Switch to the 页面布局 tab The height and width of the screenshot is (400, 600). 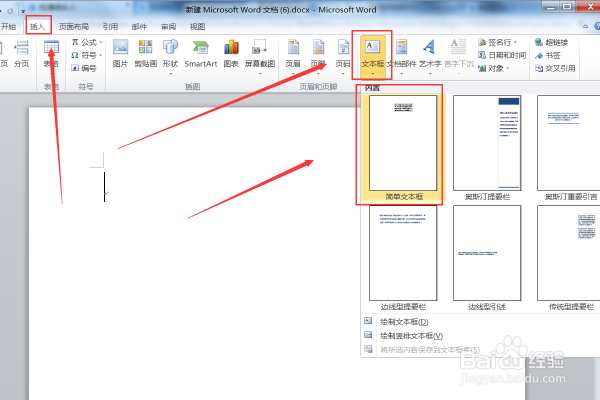click(x=74, y=26)
